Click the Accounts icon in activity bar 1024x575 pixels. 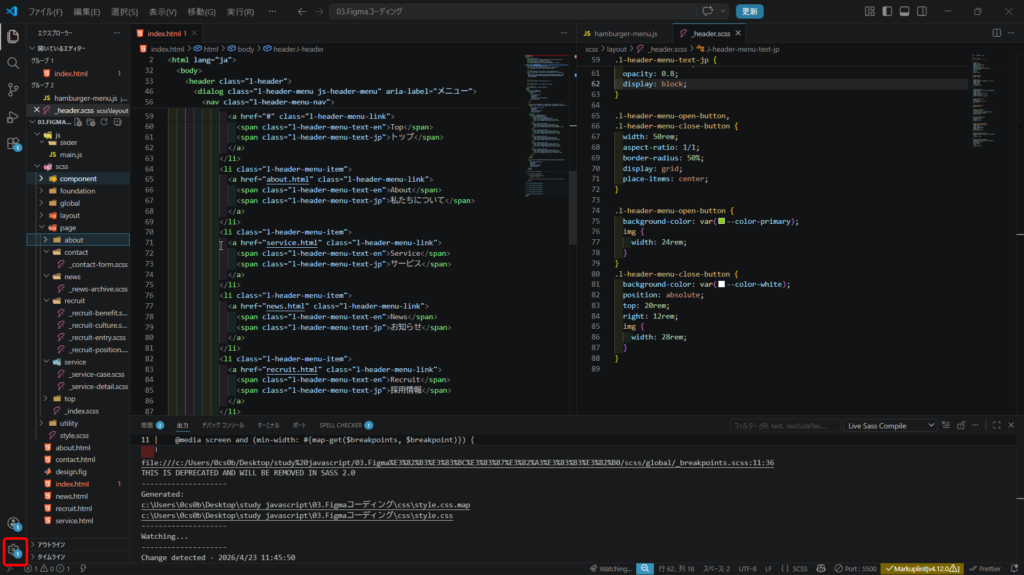(13, 523)
